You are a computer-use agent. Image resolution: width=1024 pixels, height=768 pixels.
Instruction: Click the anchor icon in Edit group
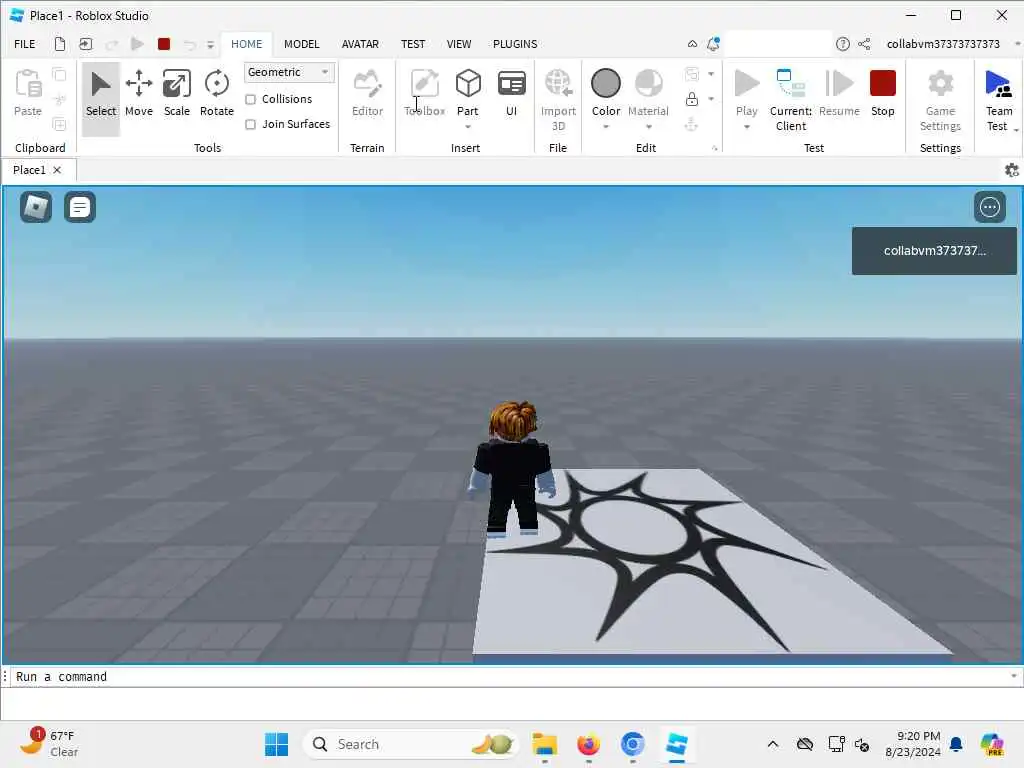point(692,124)
